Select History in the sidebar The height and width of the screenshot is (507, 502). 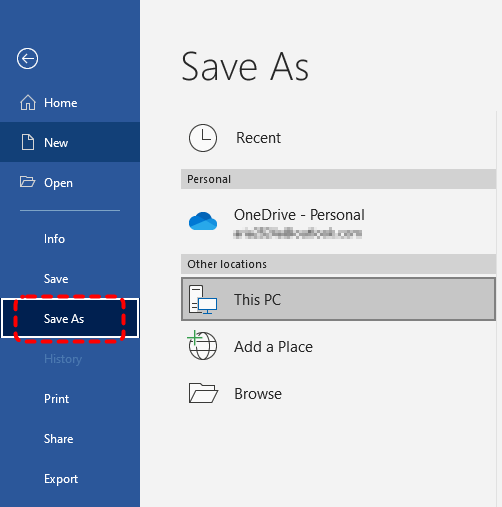coord(70,359)
